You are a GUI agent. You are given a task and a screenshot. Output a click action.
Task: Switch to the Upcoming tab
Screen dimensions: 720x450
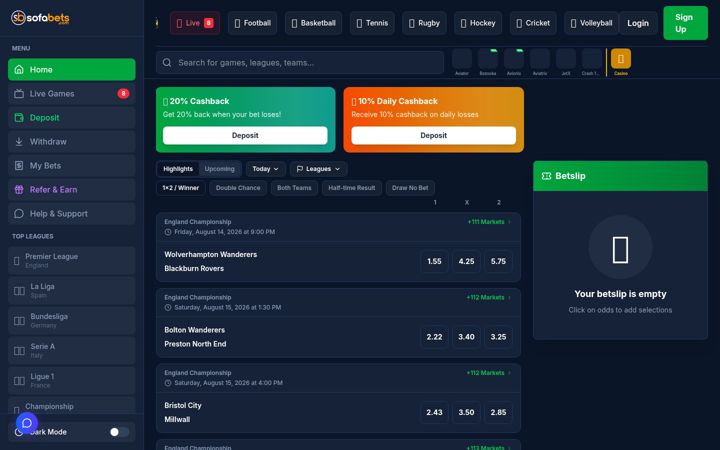219,169
